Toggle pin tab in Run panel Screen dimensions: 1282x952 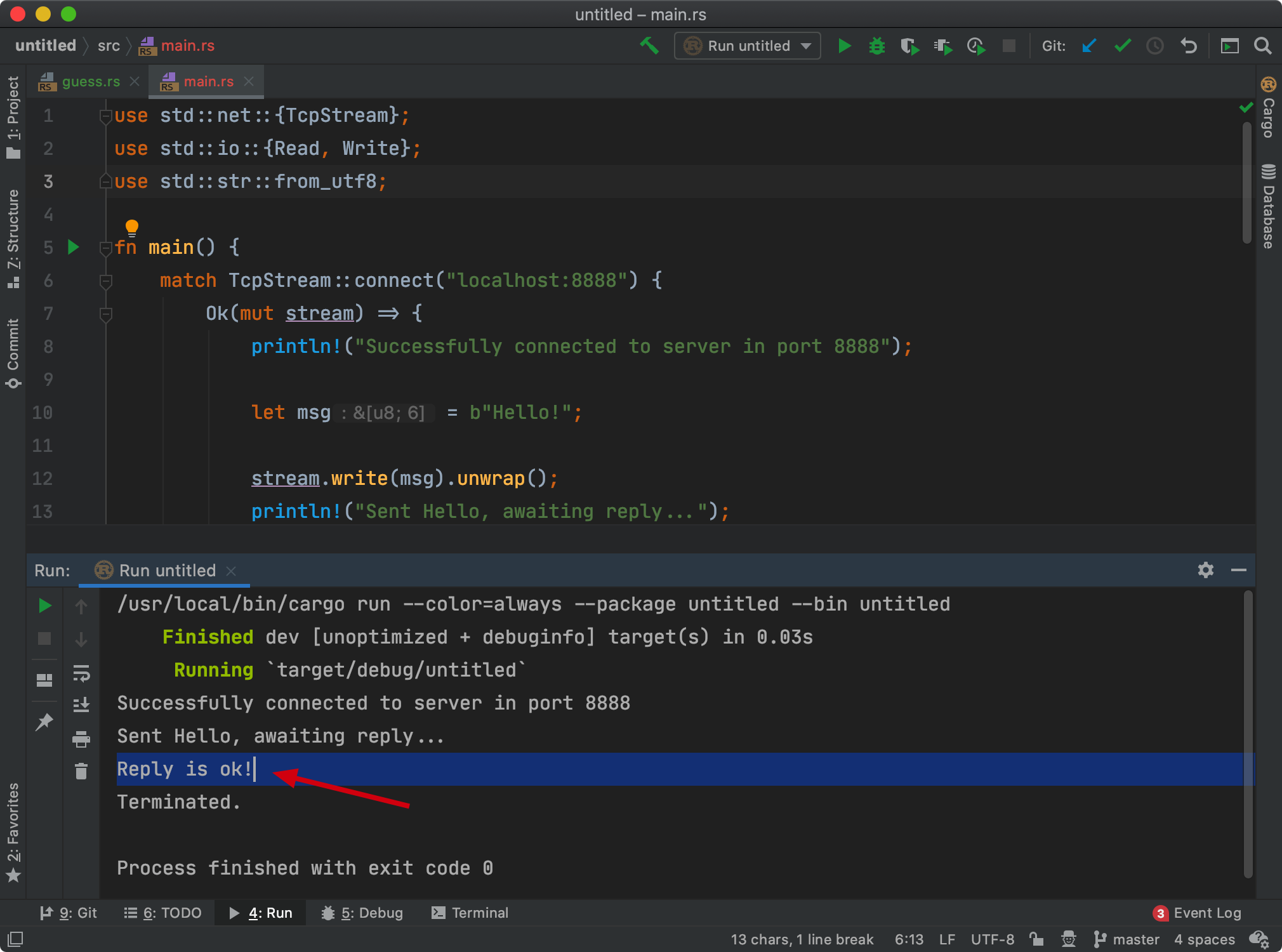pyautogui.click(x=44, y=722)
